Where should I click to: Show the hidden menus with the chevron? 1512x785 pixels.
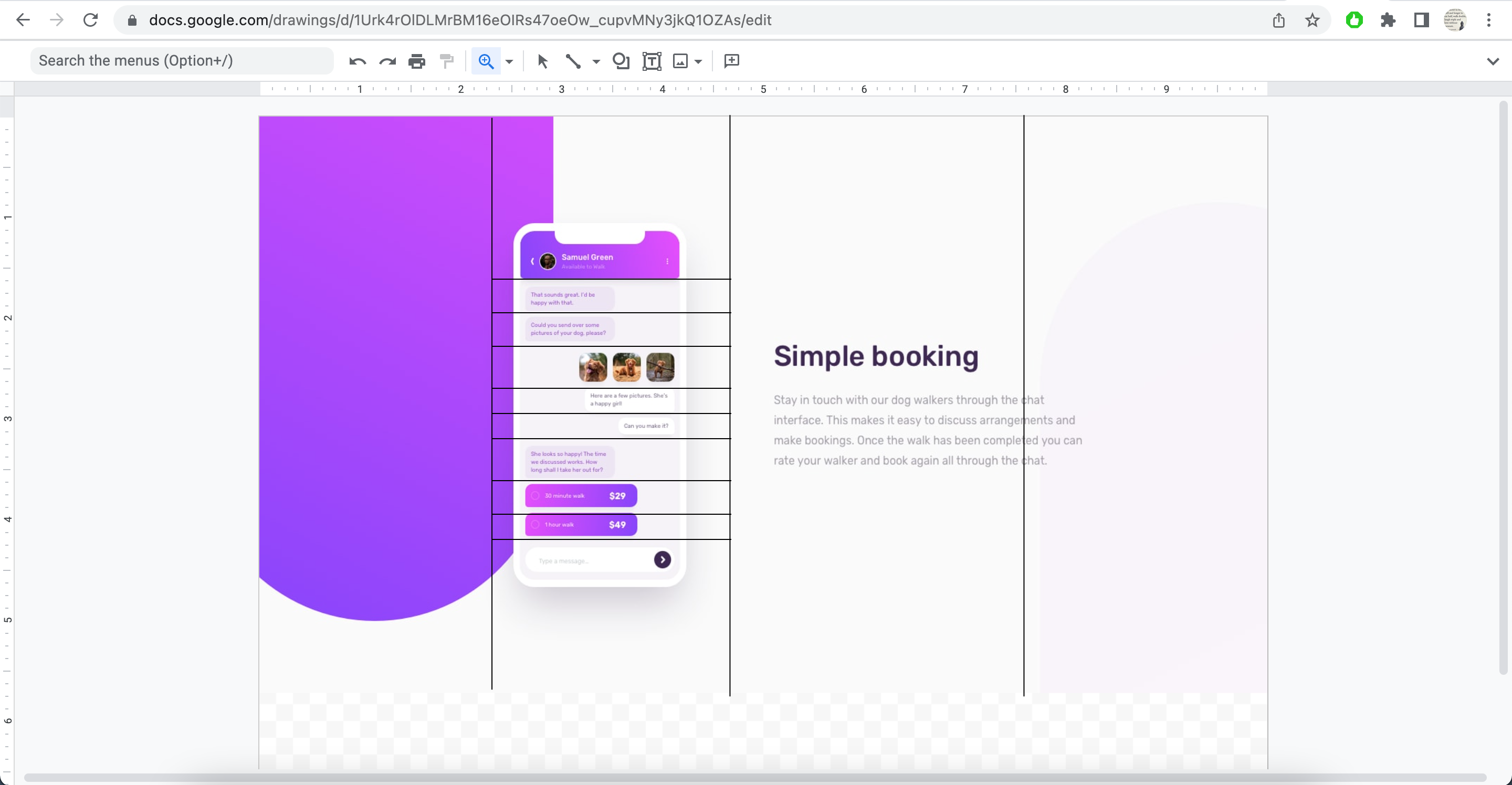point(1493,61)
